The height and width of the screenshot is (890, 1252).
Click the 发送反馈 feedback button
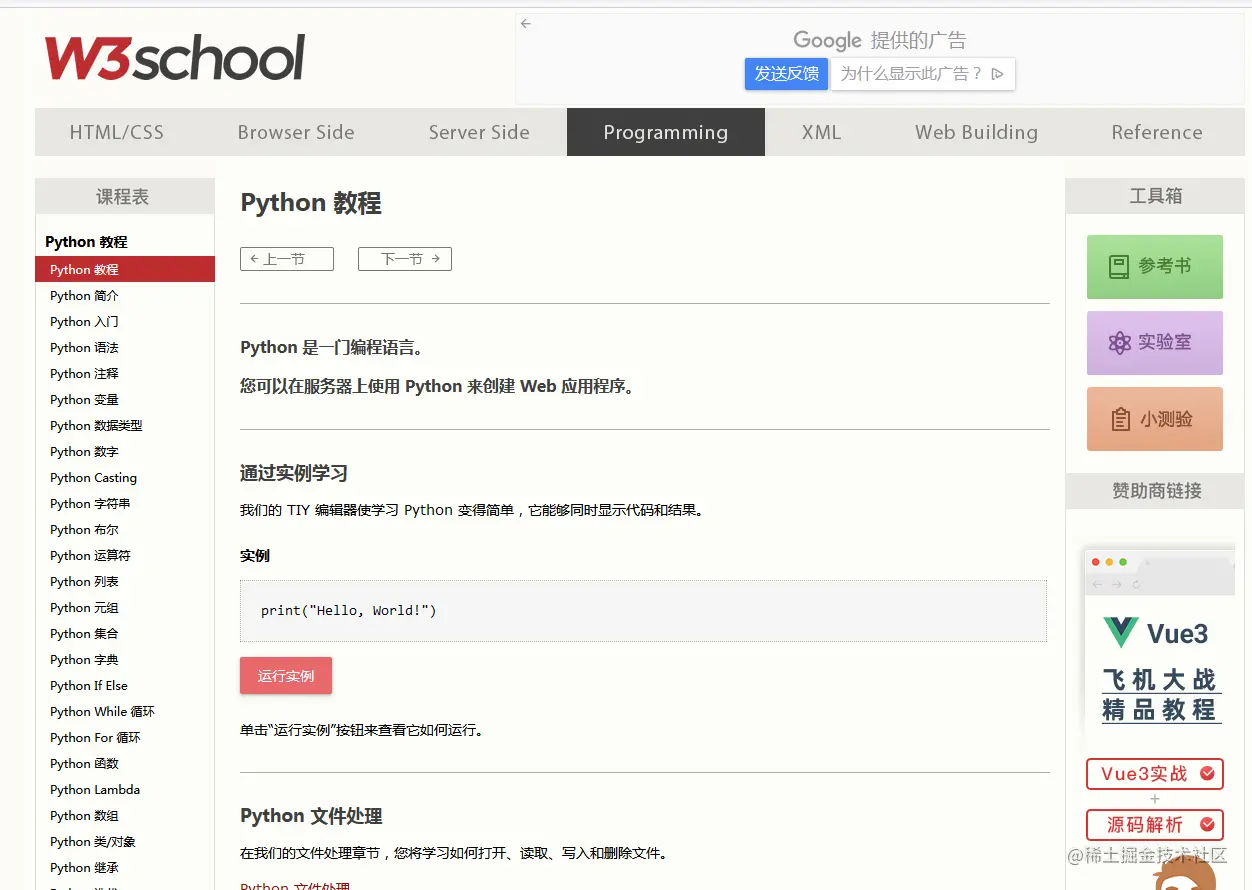(786, 74)
